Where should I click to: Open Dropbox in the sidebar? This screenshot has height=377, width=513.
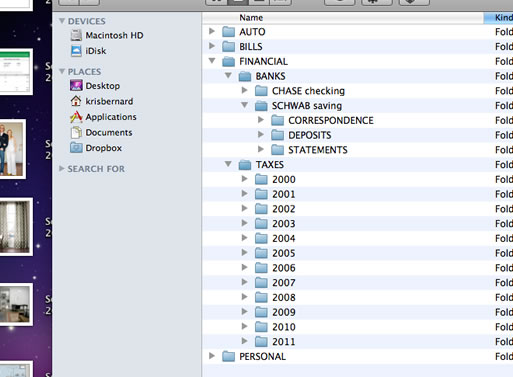pos(96,148)
